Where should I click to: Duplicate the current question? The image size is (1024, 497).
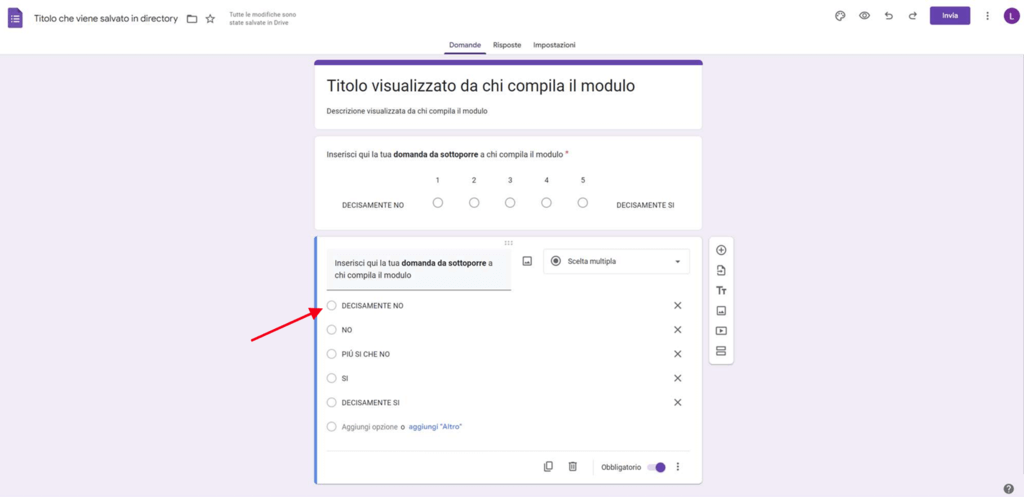548,467
